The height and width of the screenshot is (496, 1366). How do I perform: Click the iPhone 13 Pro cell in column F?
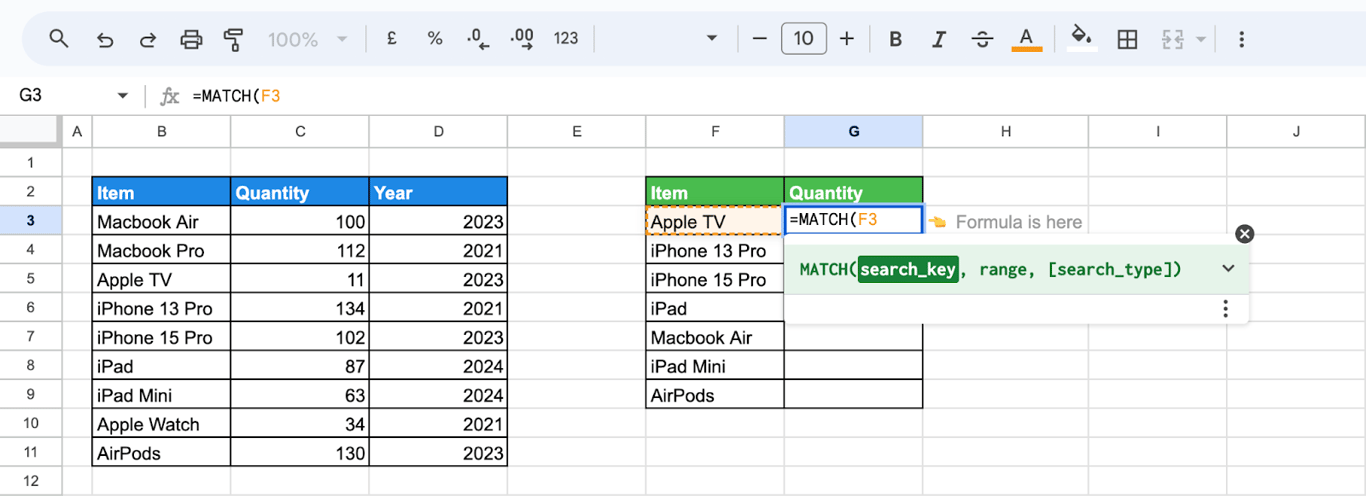click(715, 250)
